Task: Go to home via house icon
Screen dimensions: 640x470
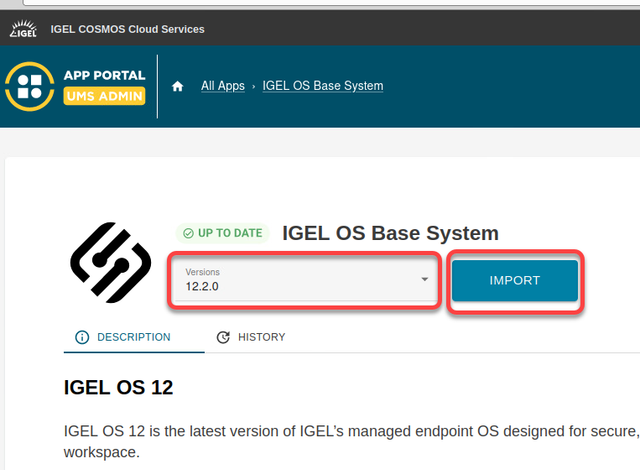Action: [178, 87]
